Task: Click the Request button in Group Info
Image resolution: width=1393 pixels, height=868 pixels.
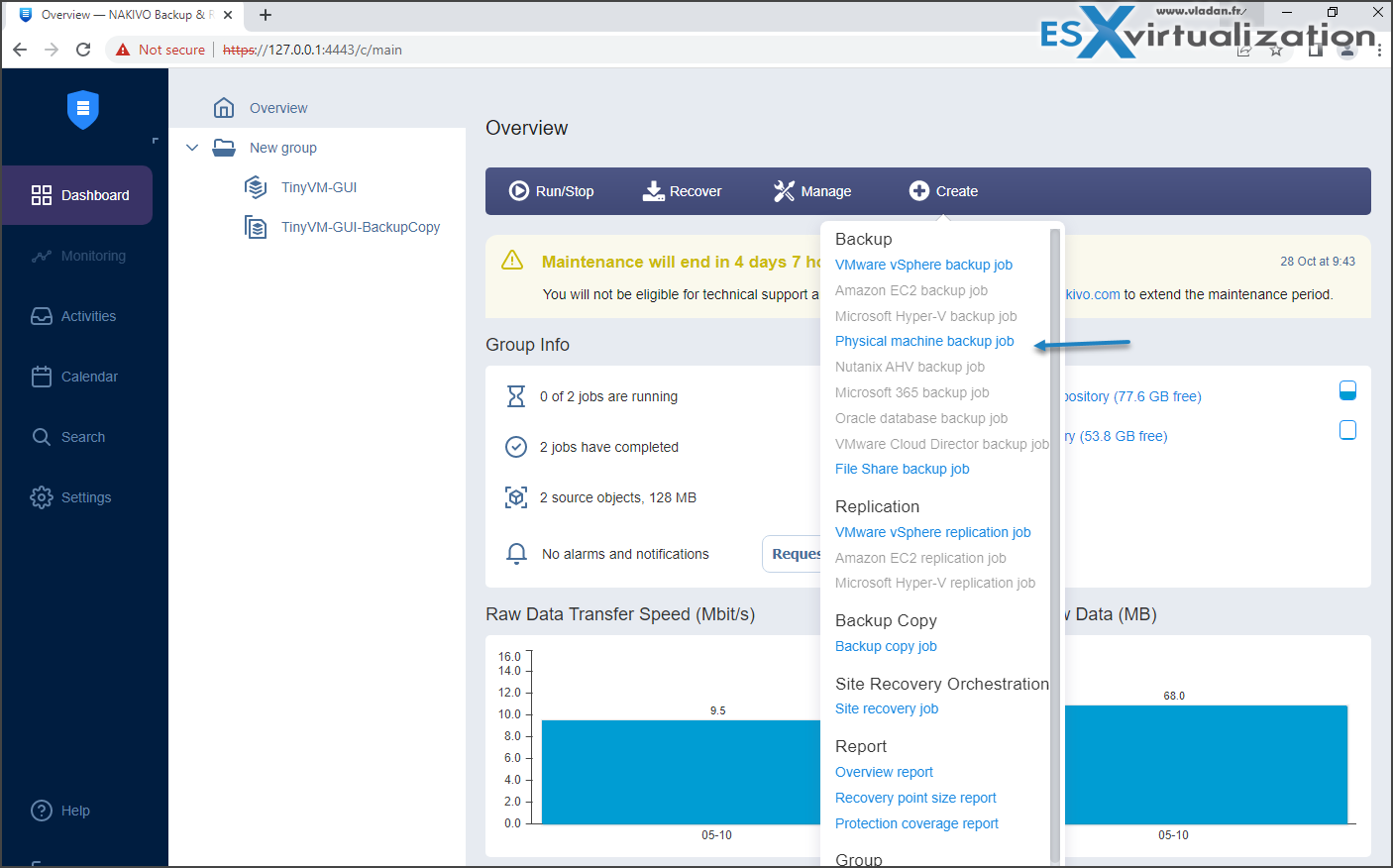Action: pos(792,554)
